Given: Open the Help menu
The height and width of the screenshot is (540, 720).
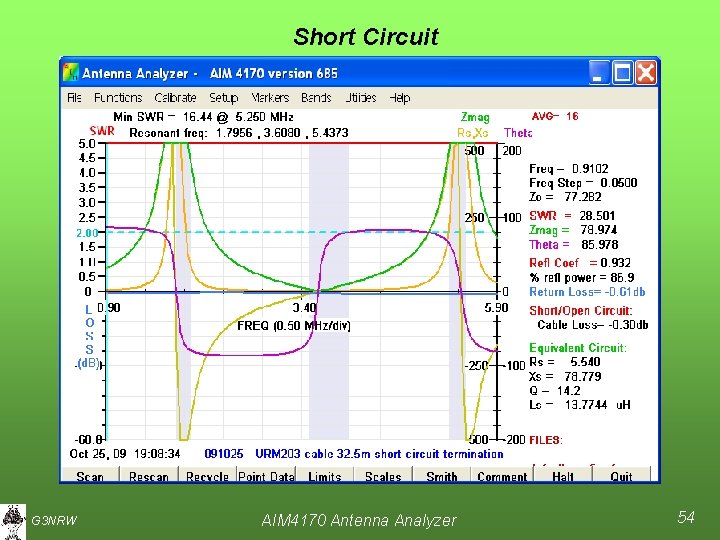Looking at the screenshot, I should point(399,98).
